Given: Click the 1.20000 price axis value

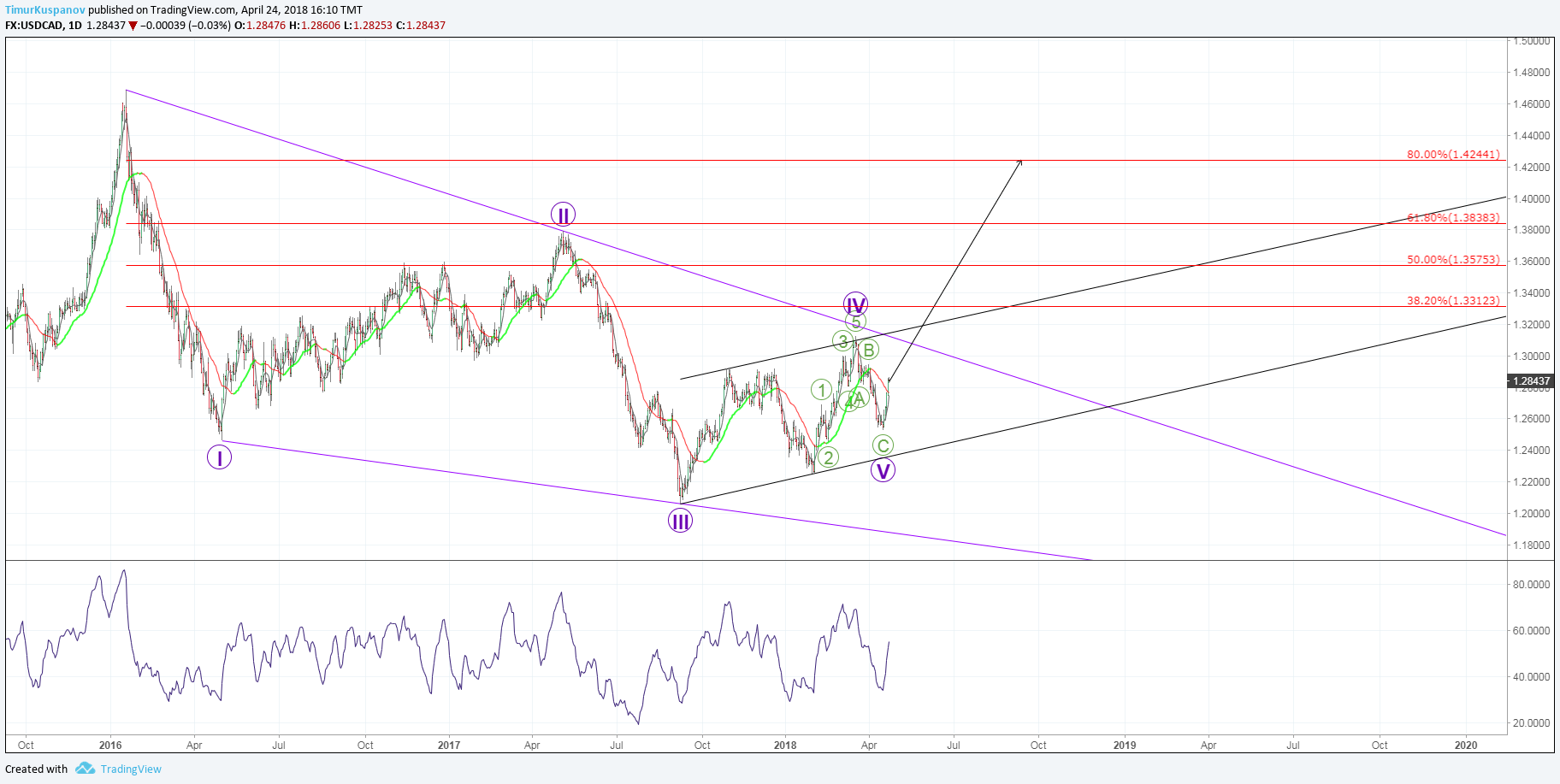Looking at the screenshot, I should (1531, 514).
